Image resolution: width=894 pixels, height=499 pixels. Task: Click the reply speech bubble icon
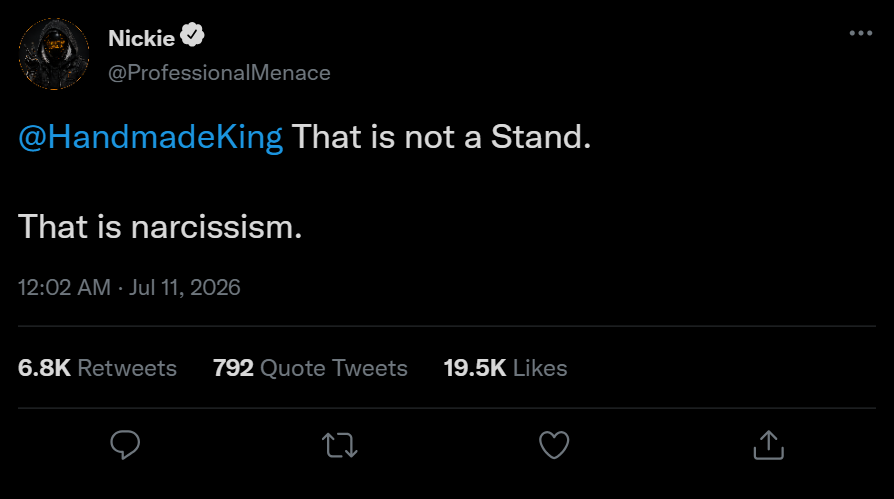pos(125,445)
